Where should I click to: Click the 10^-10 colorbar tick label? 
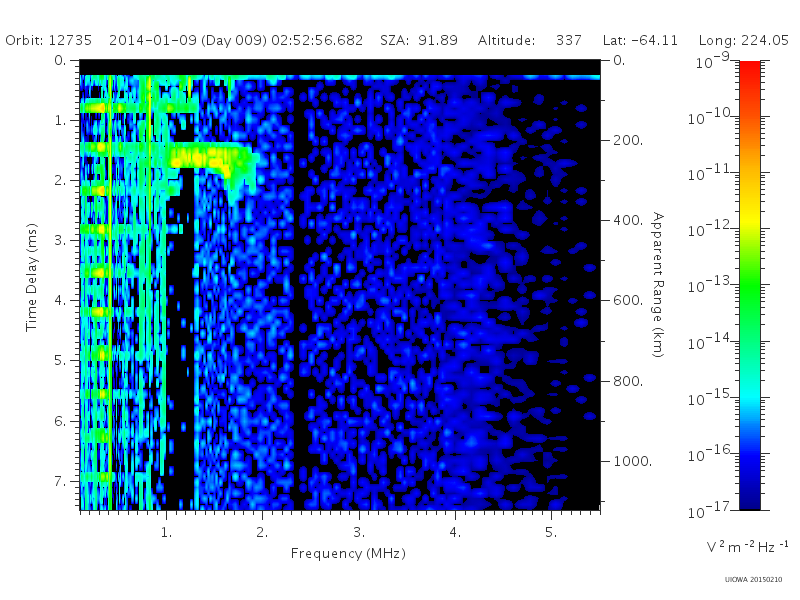711,118
